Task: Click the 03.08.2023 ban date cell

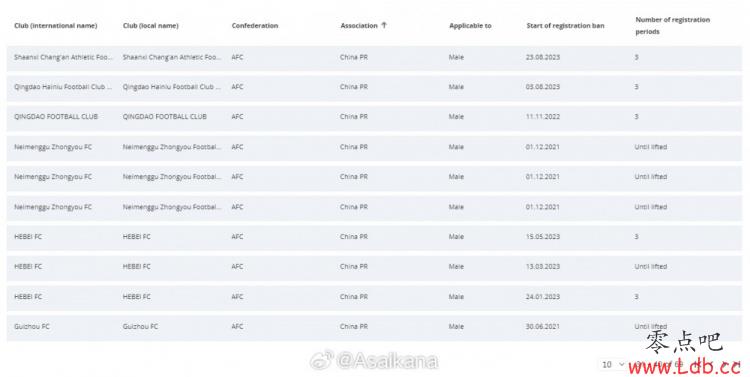Action: [x=542, y=87]
